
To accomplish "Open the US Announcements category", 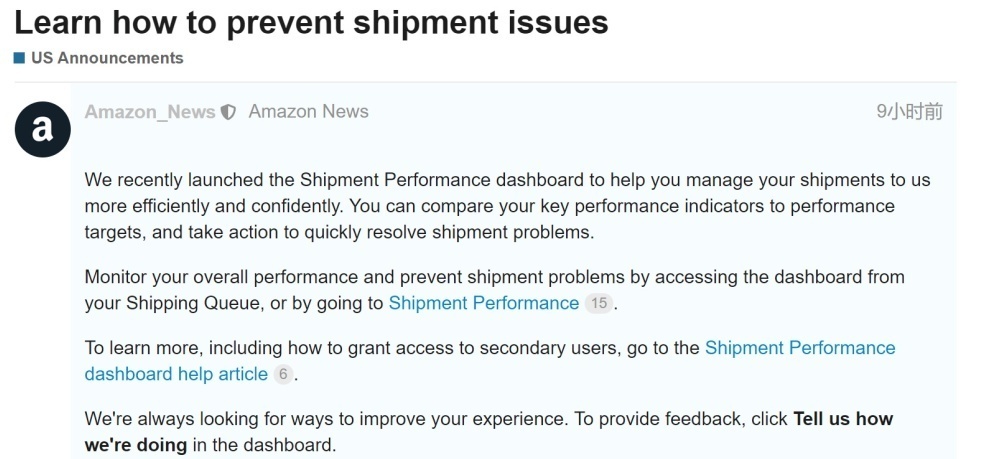I will (x=107, y=58).
